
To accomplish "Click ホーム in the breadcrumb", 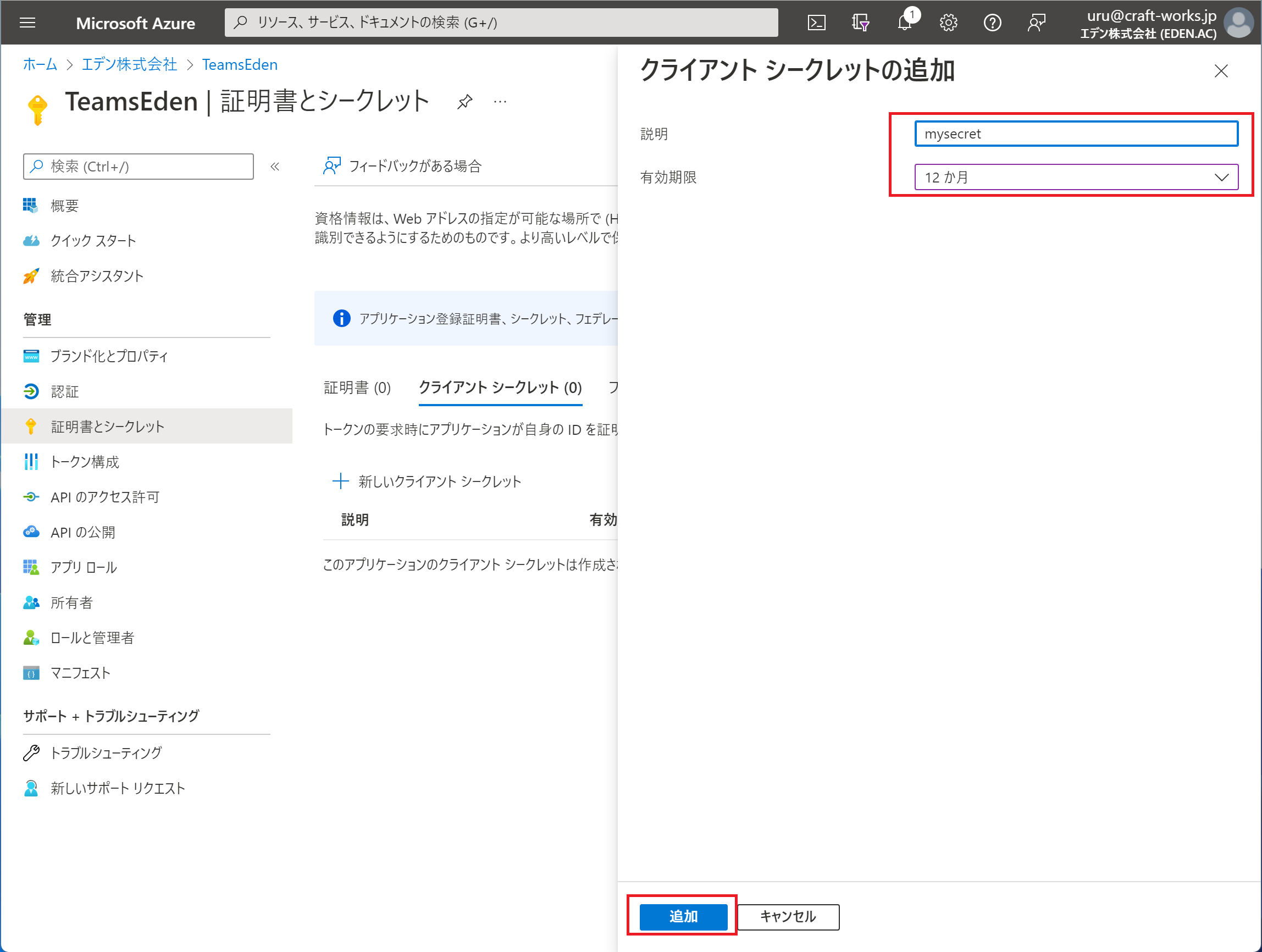I will pyautogui.click(x=40, y=64).
